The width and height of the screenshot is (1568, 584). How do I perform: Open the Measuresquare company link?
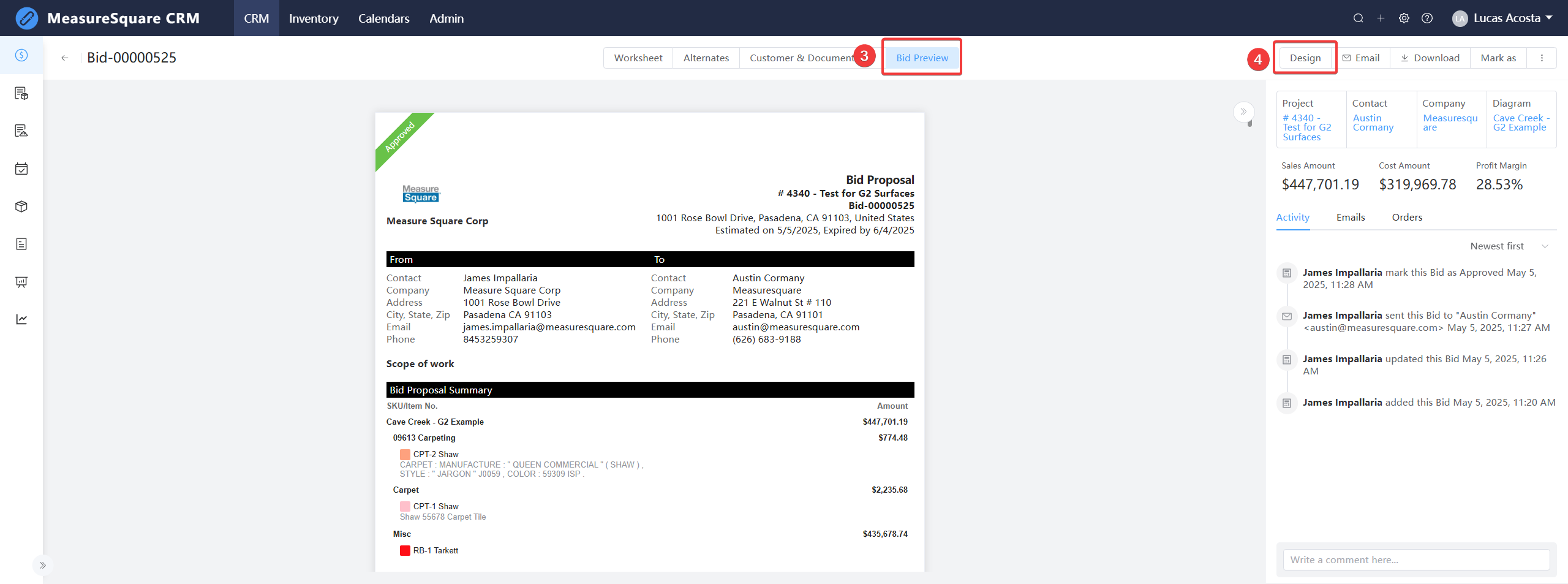pos(1450,123)
